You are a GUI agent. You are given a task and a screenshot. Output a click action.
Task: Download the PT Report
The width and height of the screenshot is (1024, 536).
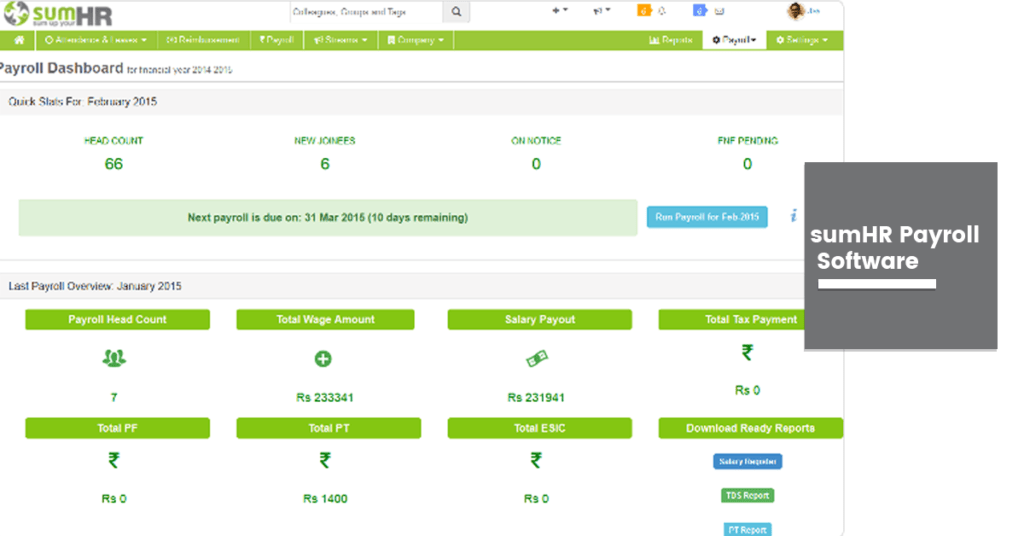pyautogui.click(x=748, y=529)
